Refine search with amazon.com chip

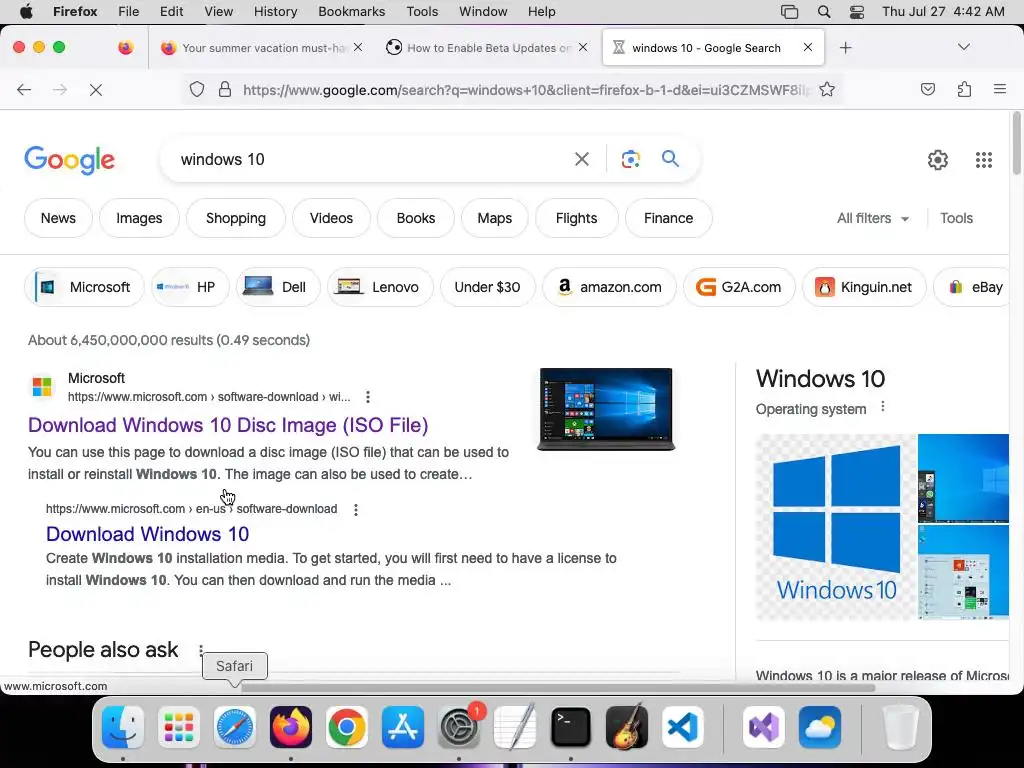pos(609,287)
